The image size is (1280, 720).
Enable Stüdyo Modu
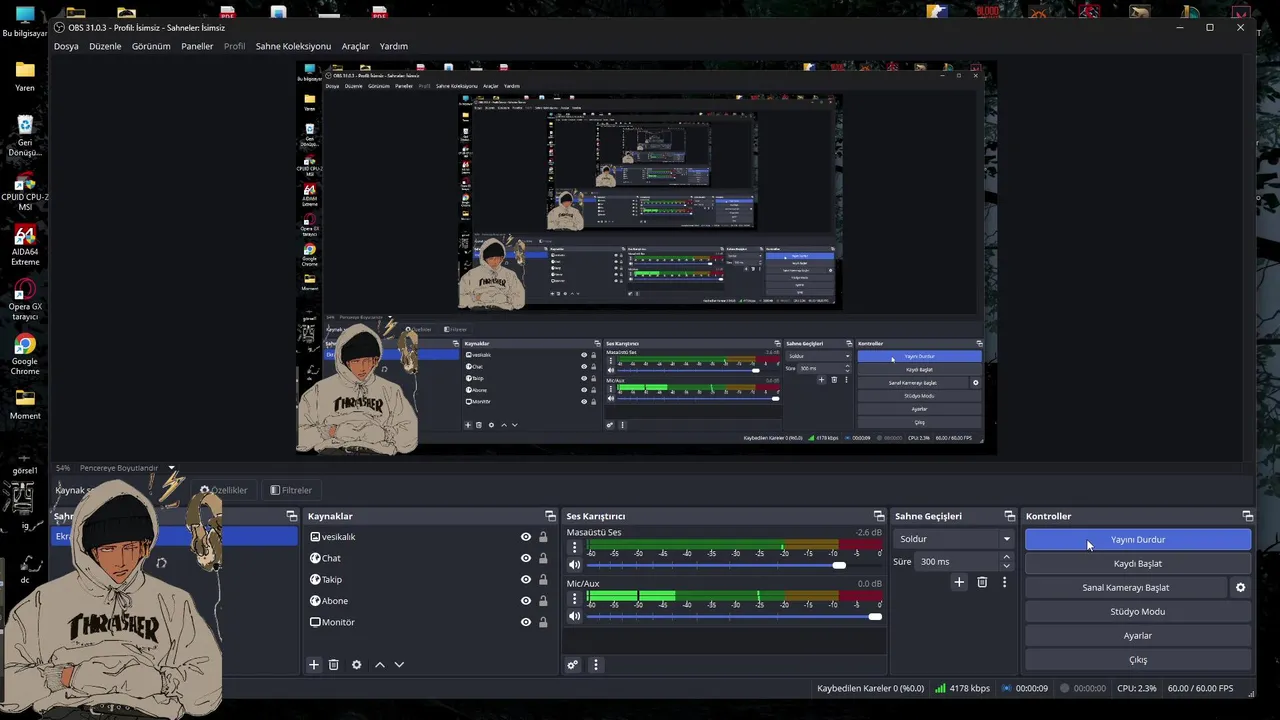point(1138,612)
